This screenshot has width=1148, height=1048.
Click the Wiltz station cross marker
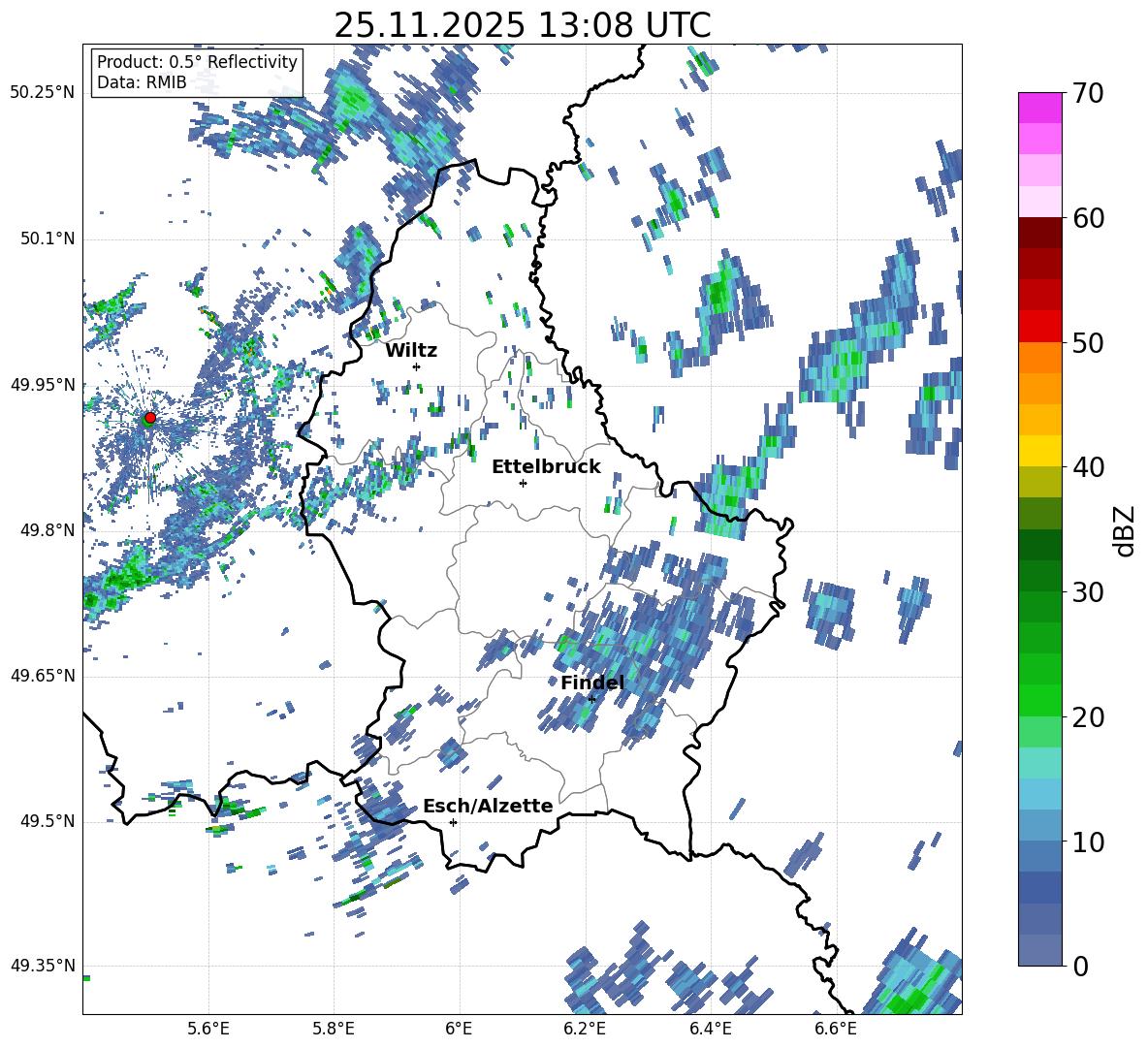(x=417, y=366)
